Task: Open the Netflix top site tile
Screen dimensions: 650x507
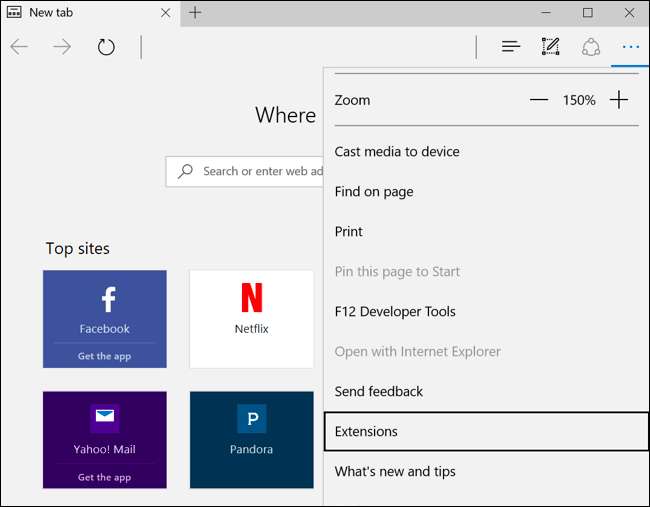Action: click(251, 318)
